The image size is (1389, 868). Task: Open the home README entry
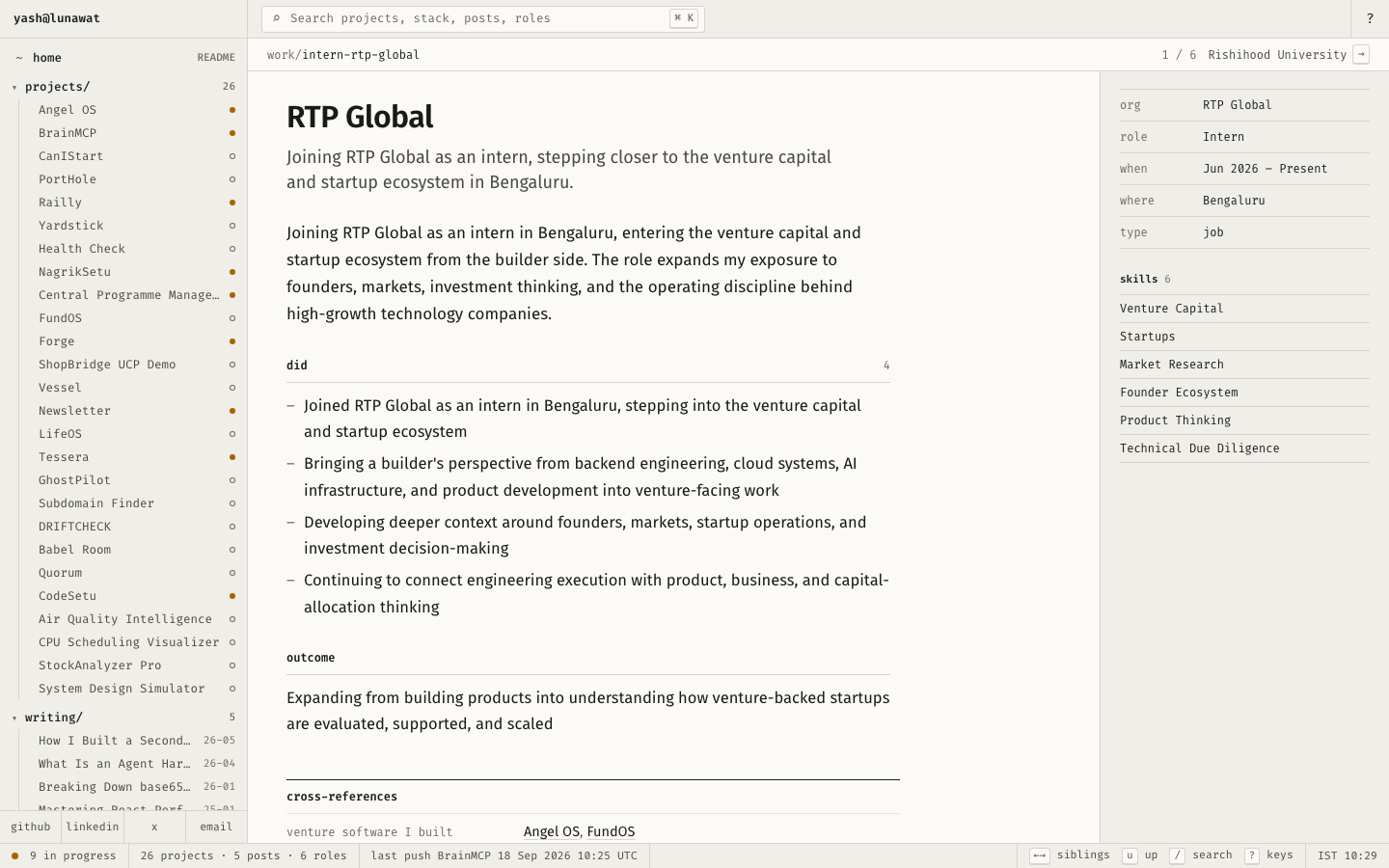pos(123,58)
